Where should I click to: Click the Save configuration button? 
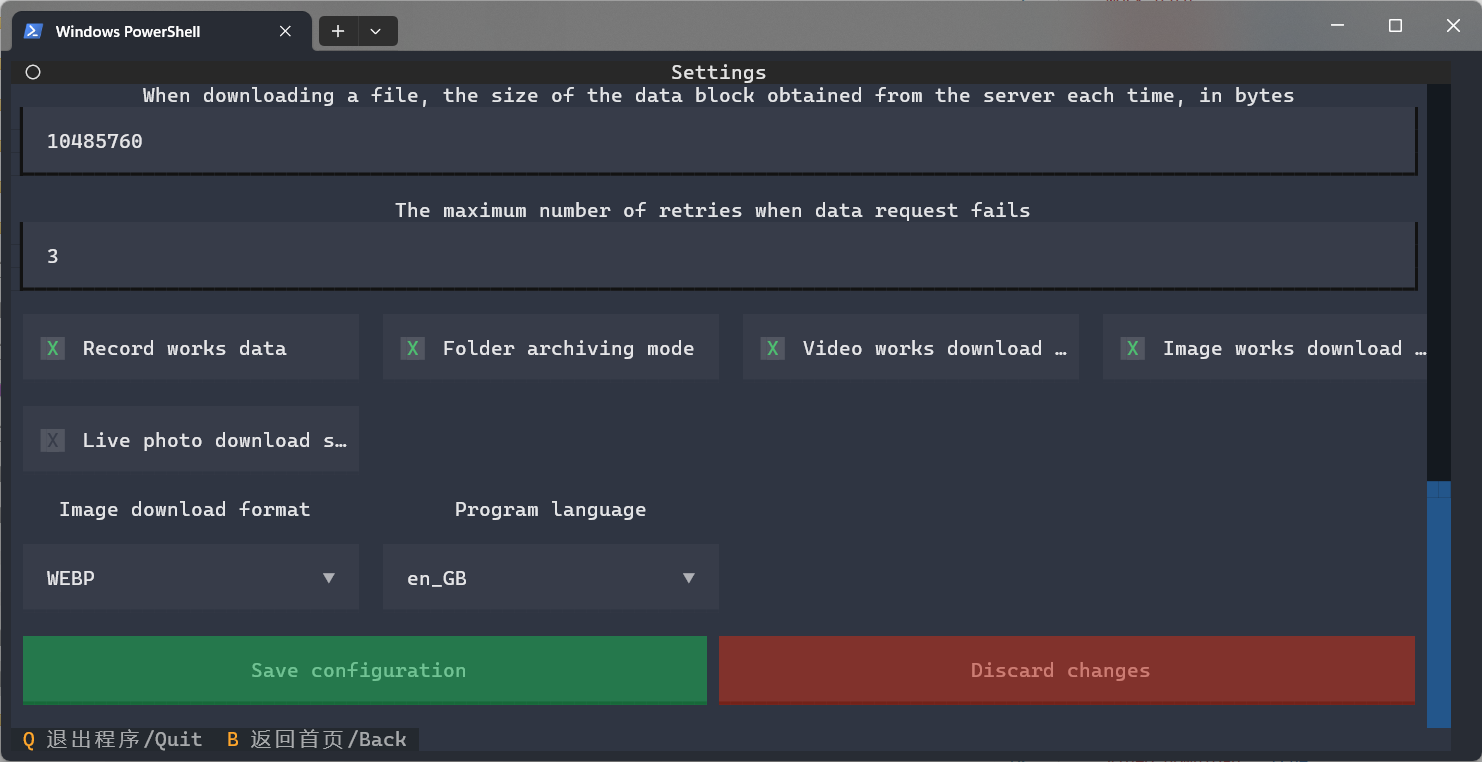coord(364,670)
